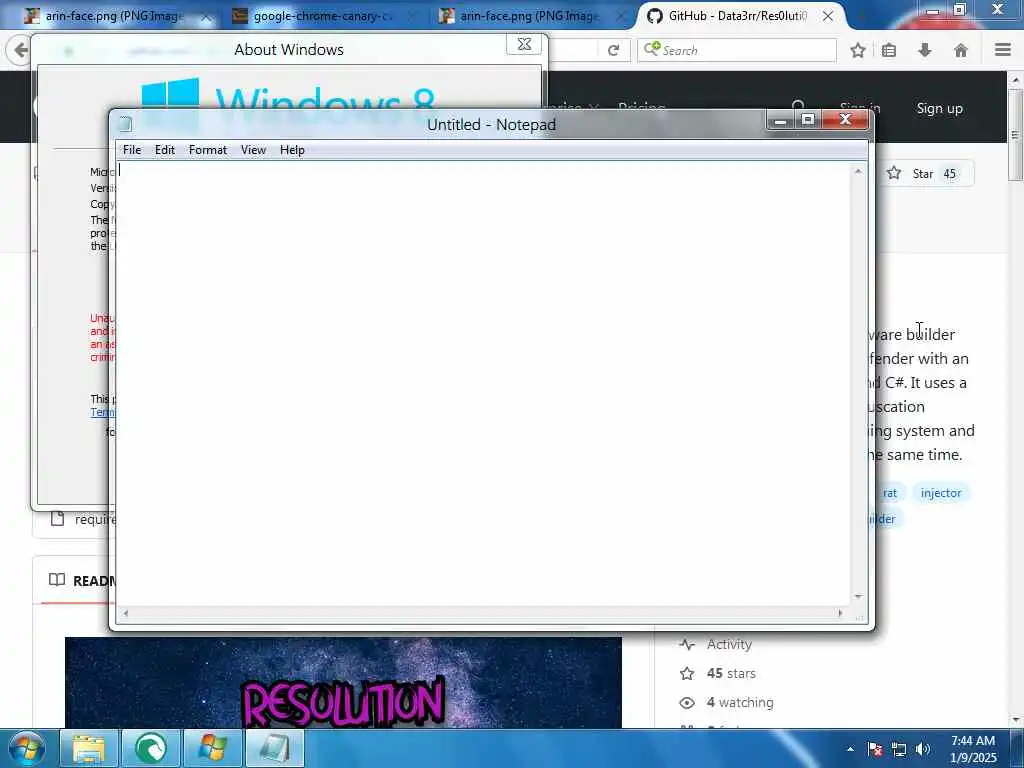
Task: Close the GitHub tab in Firefox
Action: (x=828, y=16)
